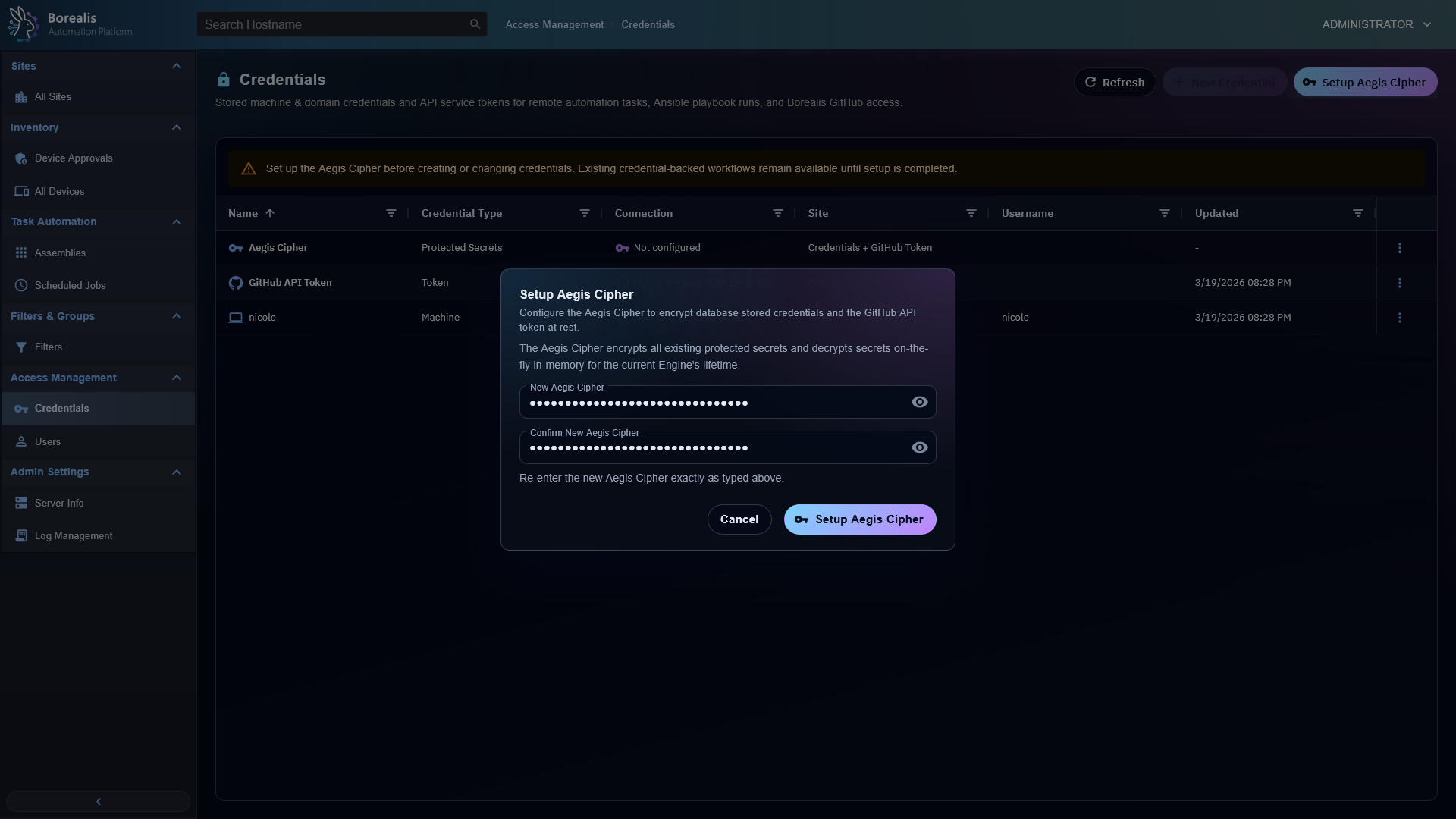The height and width of the screenshot is (819, 1456).
Task: Click the Credentials breadcrumb
Action: [x=648, y=24]
